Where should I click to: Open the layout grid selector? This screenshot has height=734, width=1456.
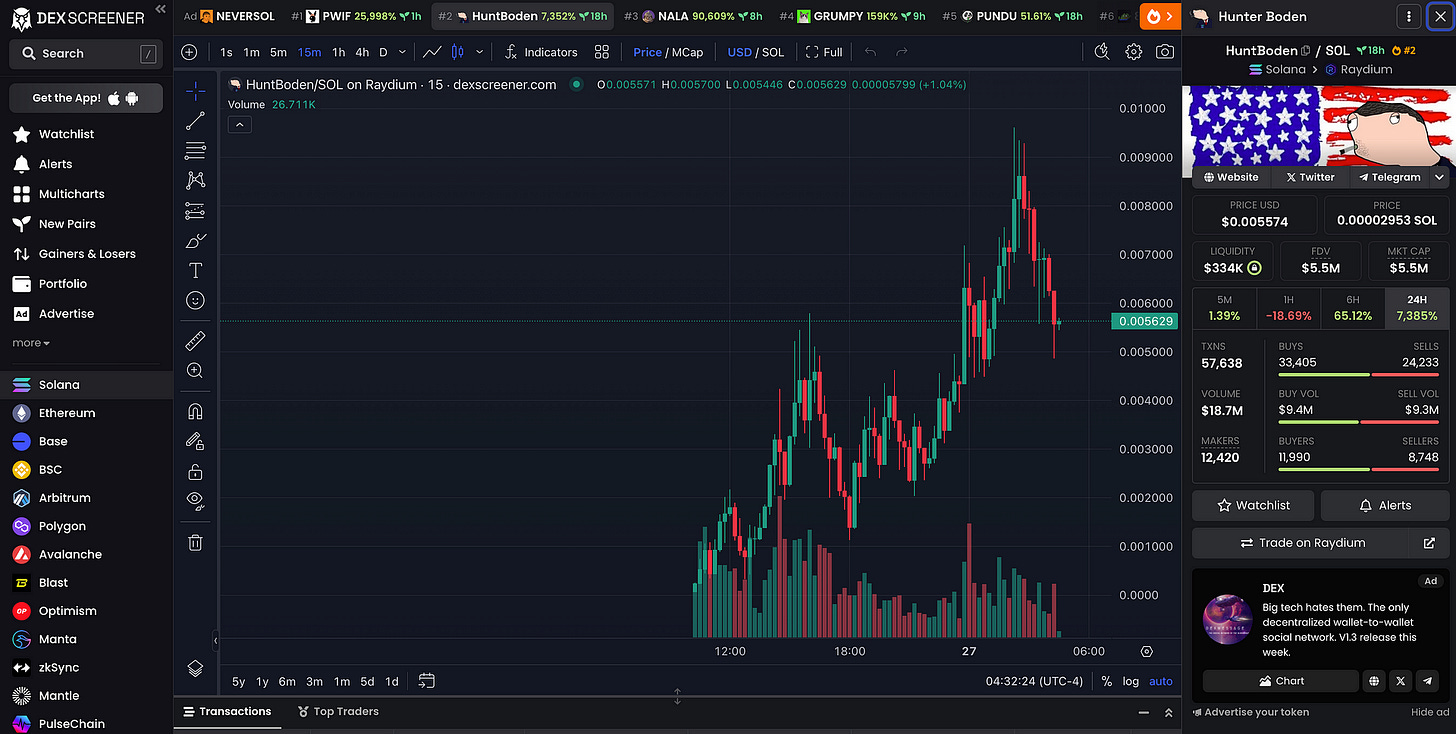tap(602, 52)
